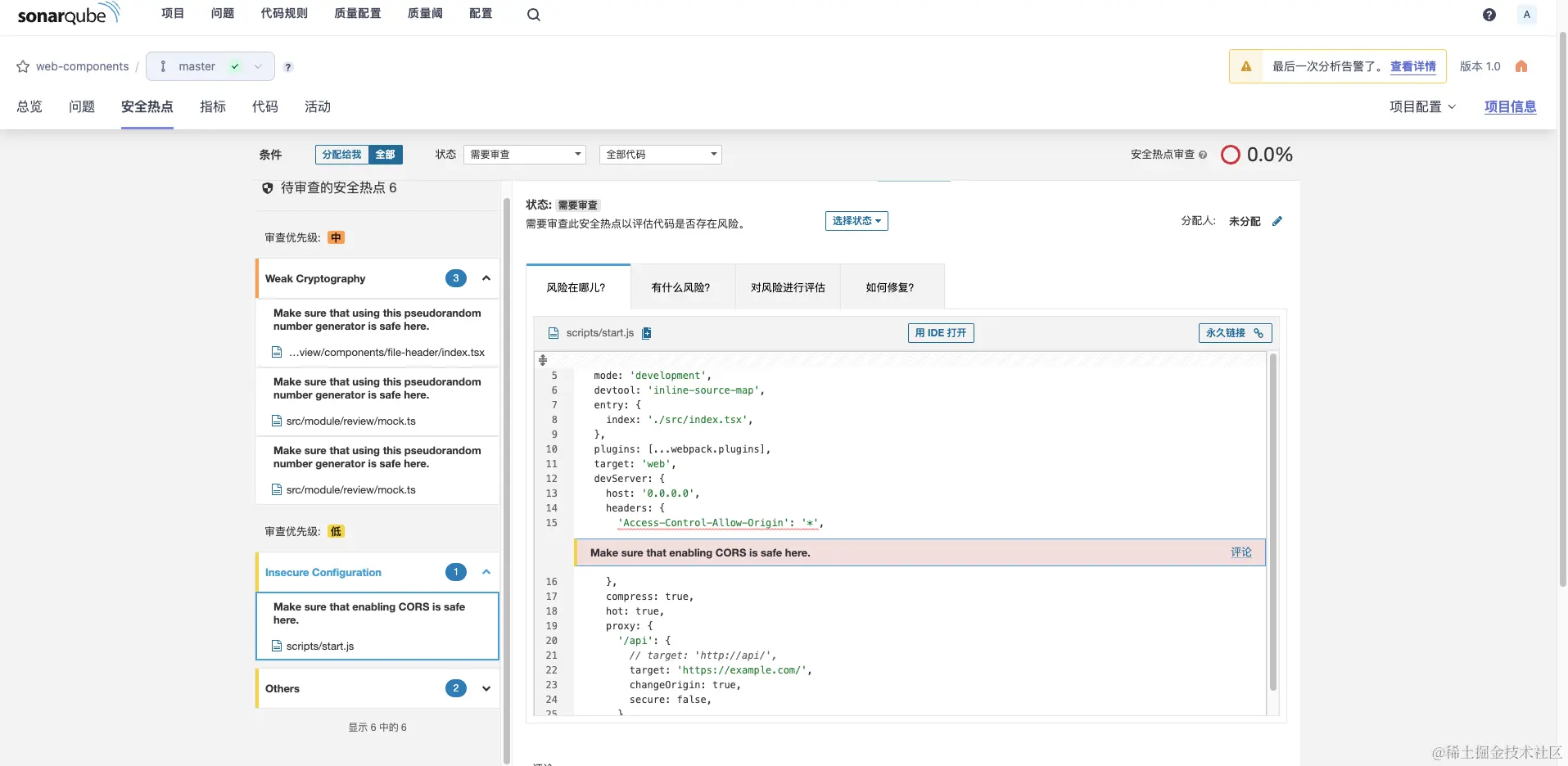Toggle the "分配给我" filter
The image size is (1568, 766).
[341, 155]
